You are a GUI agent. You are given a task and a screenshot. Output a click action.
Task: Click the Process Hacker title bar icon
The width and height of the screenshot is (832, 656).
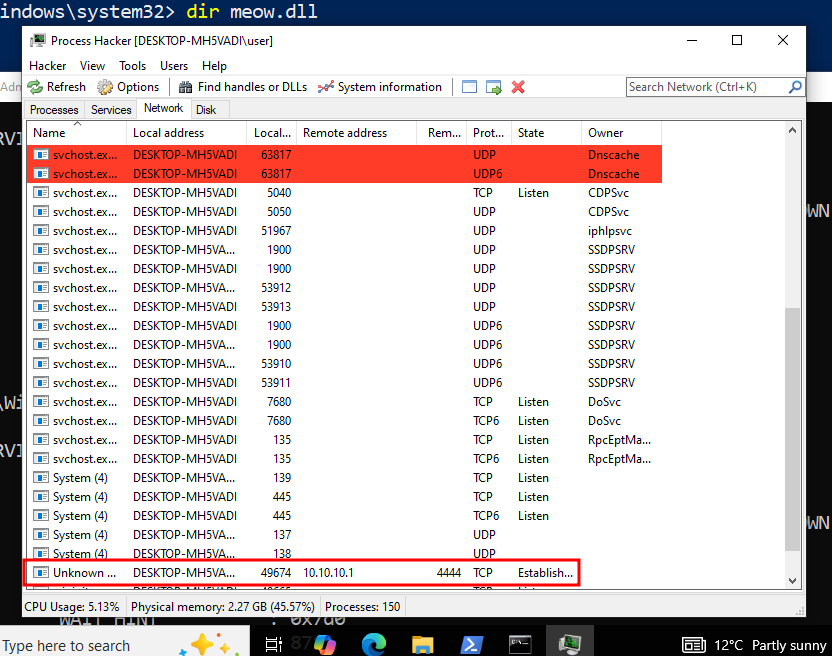point(38,41)
